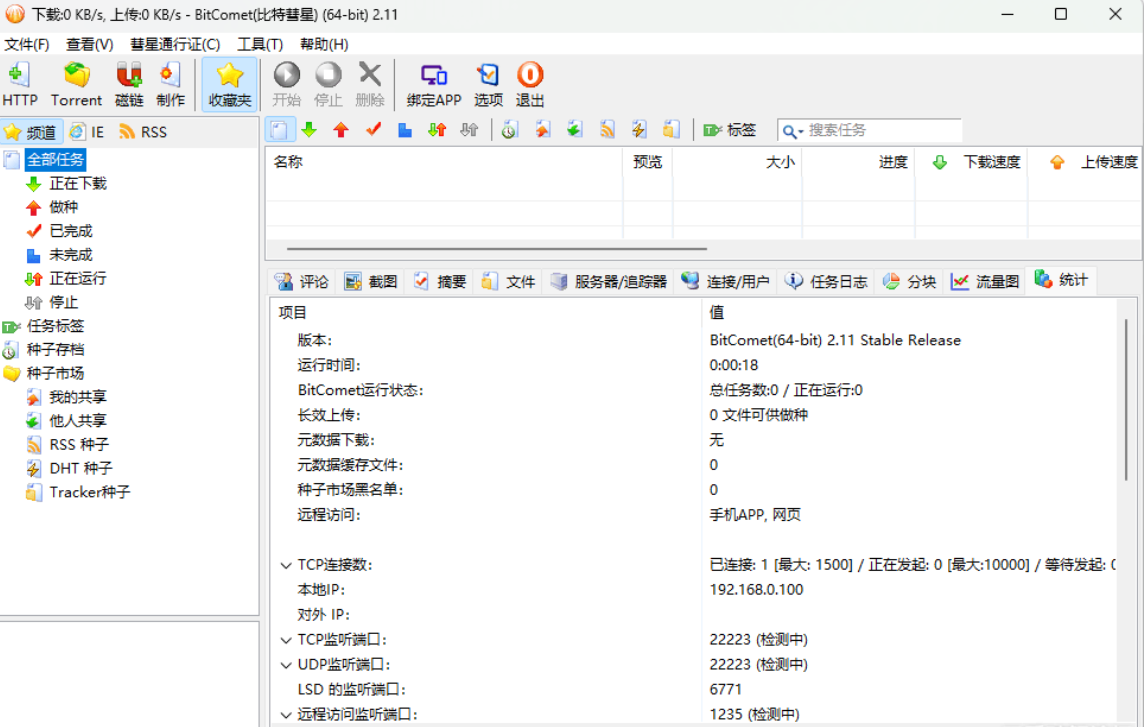The width and height of the screenshot is (1144, 727).
Task: Select 他人共享 in the sidebar tree
Action: (78, 421)
